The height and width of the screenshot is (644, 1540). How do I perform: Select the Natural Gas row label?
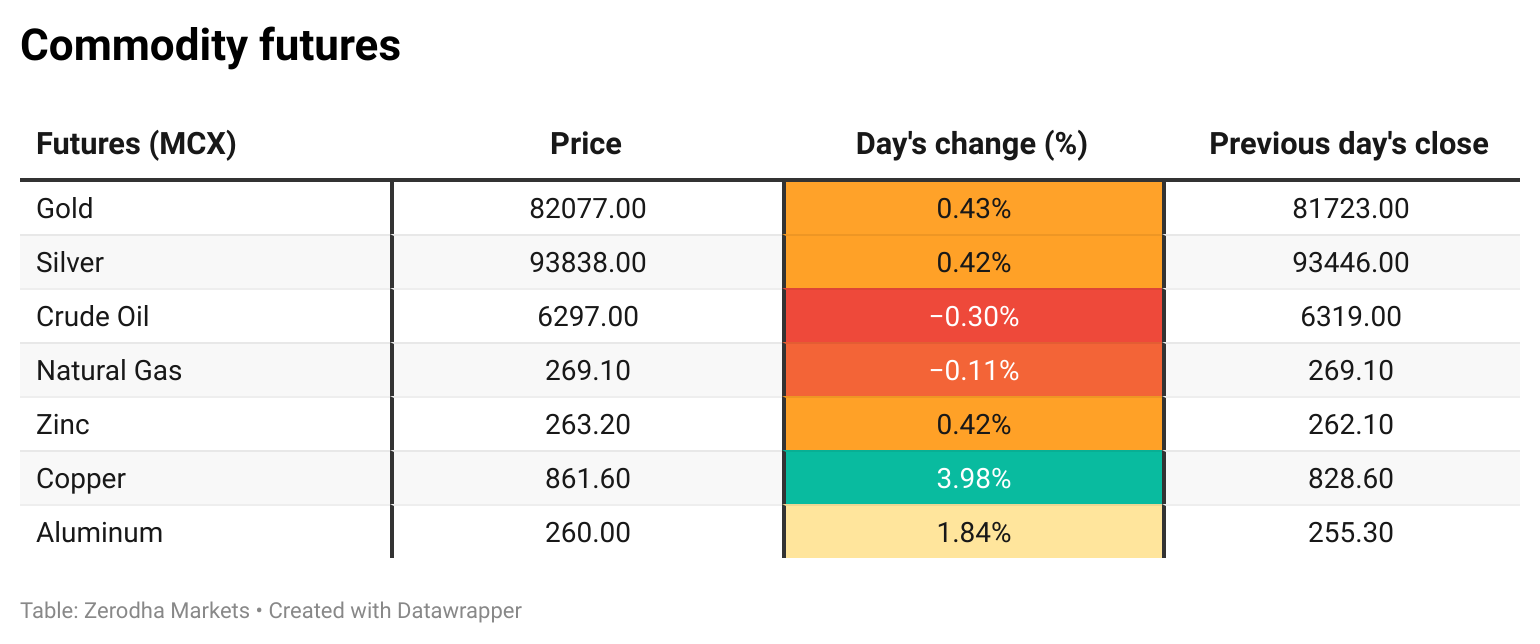(109, 370)
